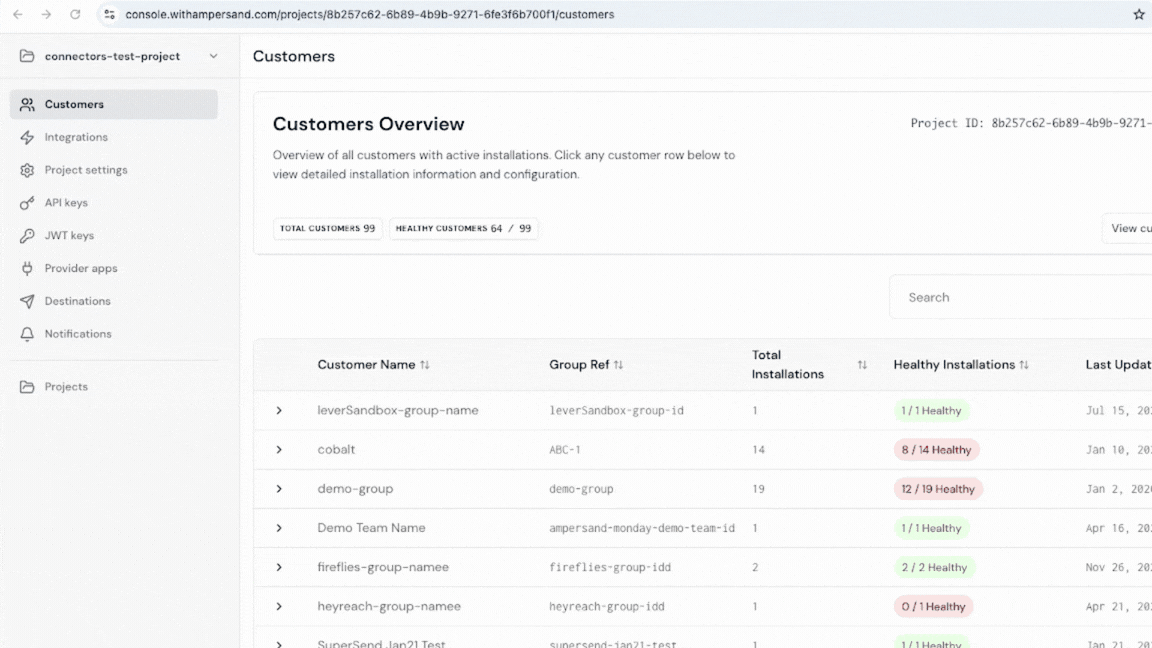Expand the demo-group customer row
Screen dimensions: 1152x648
[x=279, y=488]
